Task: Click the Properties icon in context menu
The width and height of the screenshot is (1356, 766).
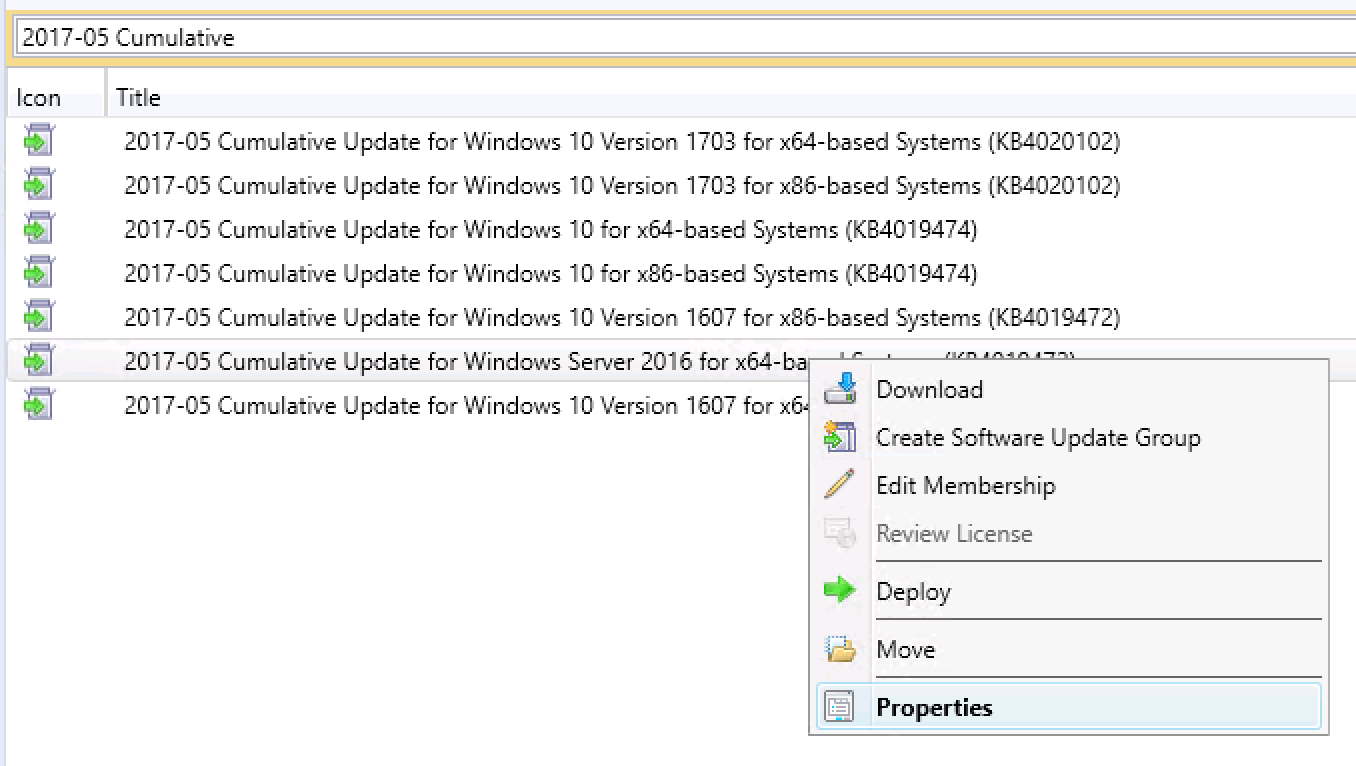Action: pyautogui.click(x=840, y=707)
